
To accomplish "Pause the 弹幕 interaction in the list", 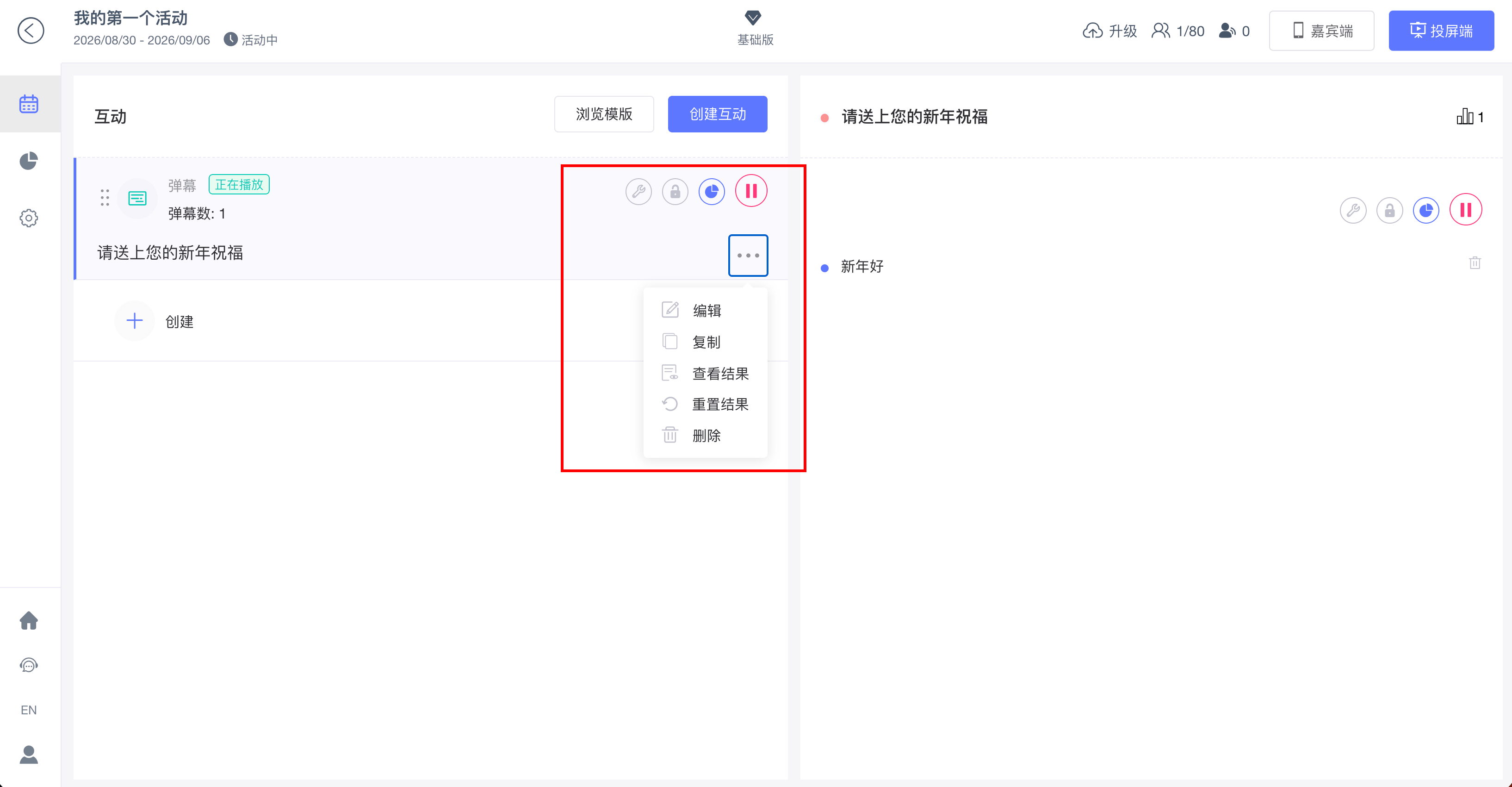I will click(751, 191).
